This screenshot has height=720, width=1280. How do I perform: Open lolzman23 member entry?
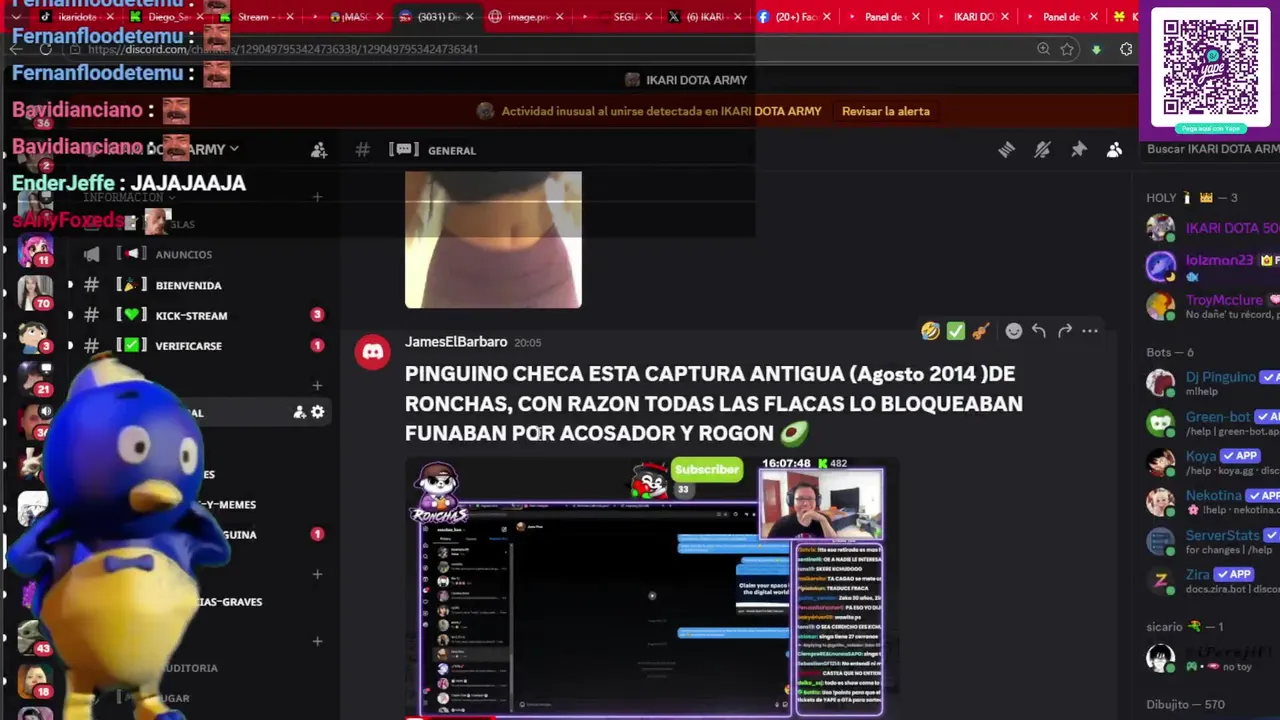(x=1212, y=266)
